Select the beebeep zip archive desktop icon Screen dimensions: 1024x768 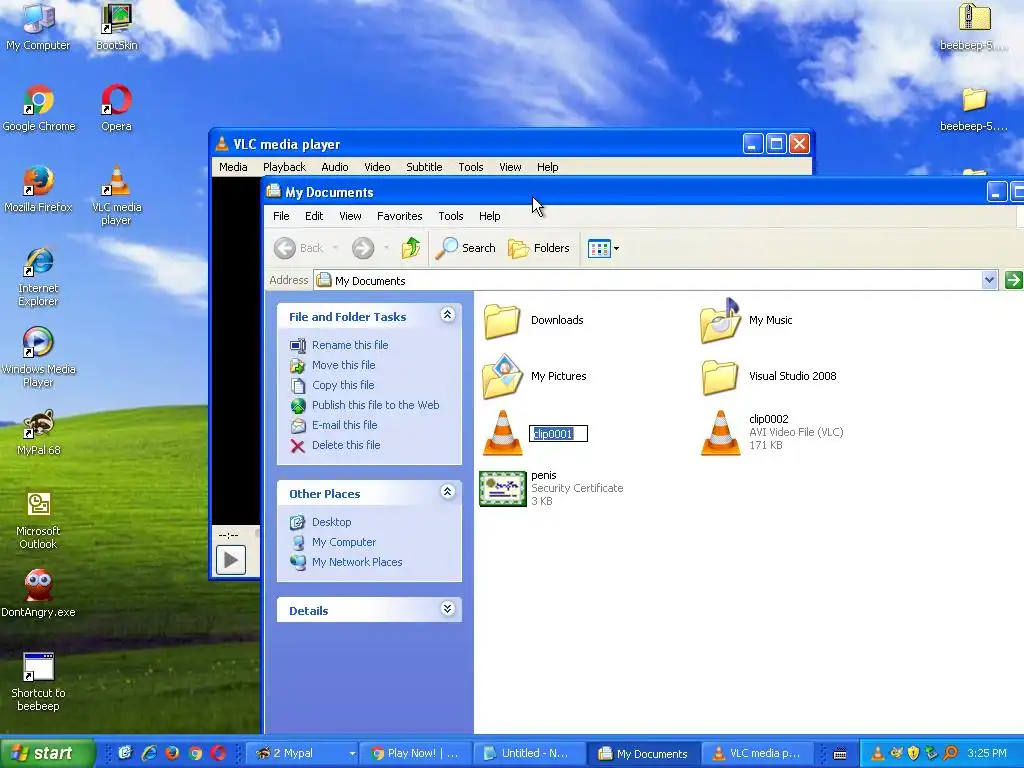coord(974,26)
